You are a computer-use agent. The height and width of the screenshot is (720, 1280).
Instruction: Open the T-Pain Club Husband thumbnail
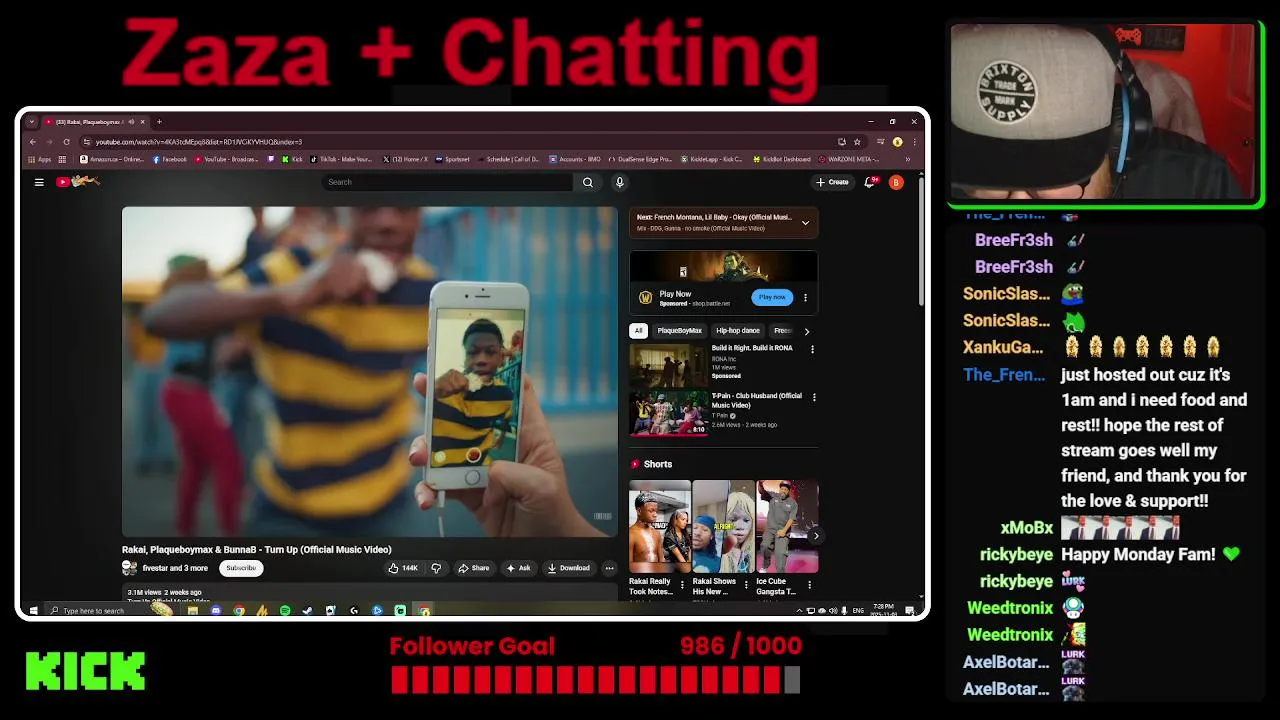pyautogui.click(x=669, y=414)
